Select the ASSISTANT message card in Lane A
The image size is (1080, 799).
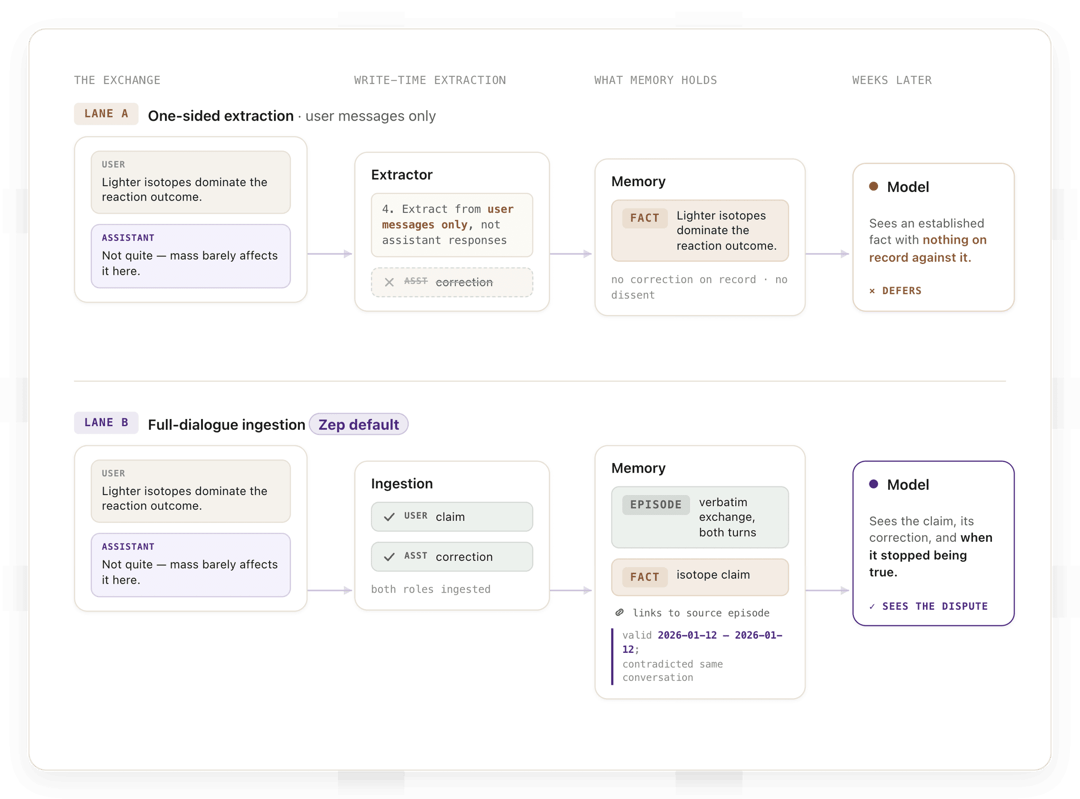191,256
